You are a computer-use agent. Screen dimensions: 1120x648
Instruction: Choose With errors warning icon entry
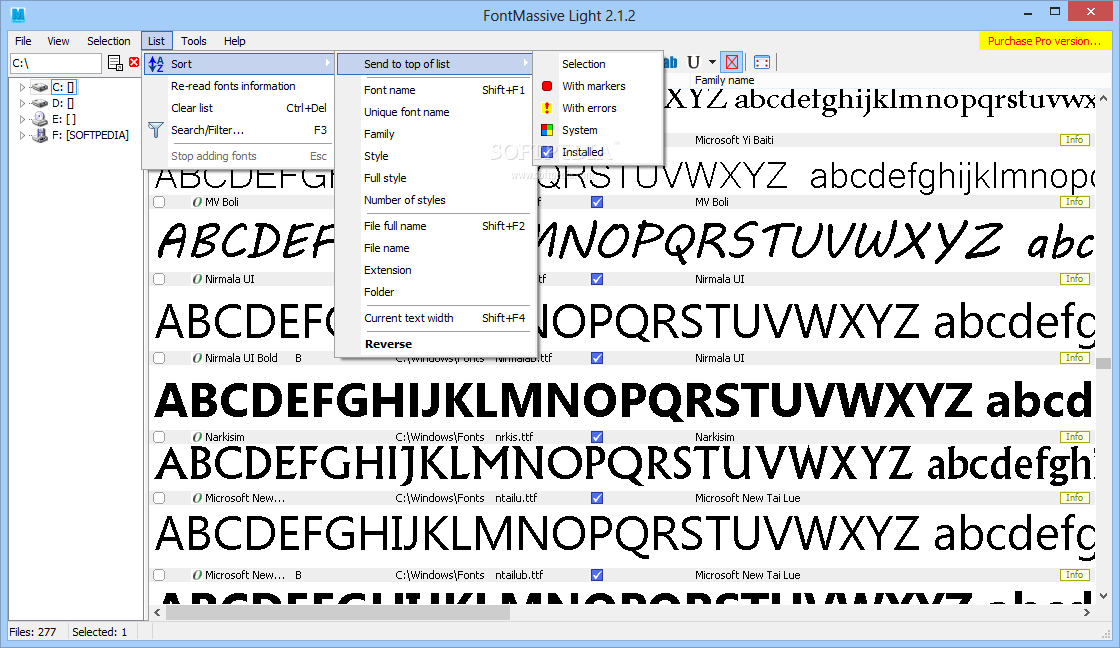point(599,108)
